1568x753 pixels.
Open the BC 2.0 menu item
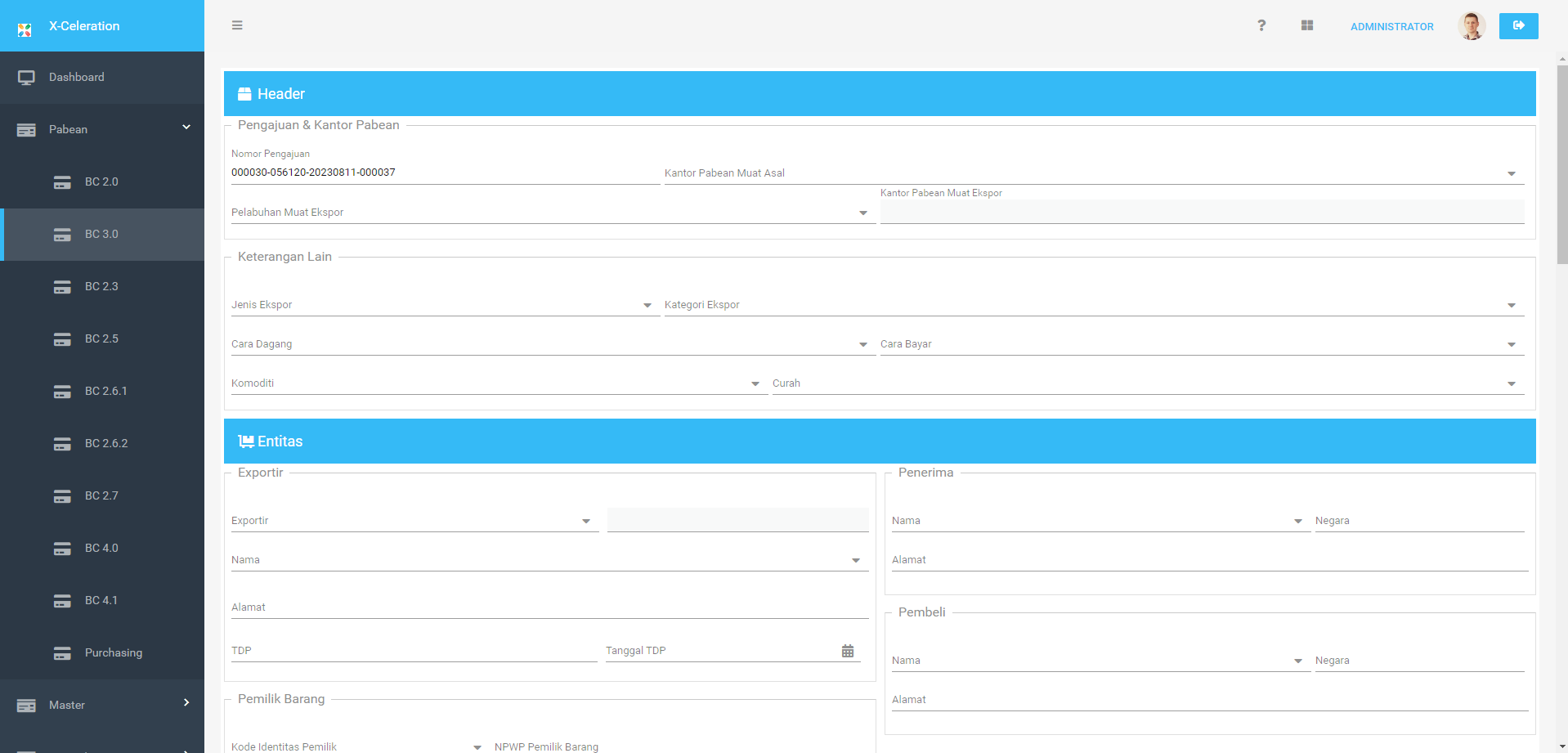[x=102, y=182]
